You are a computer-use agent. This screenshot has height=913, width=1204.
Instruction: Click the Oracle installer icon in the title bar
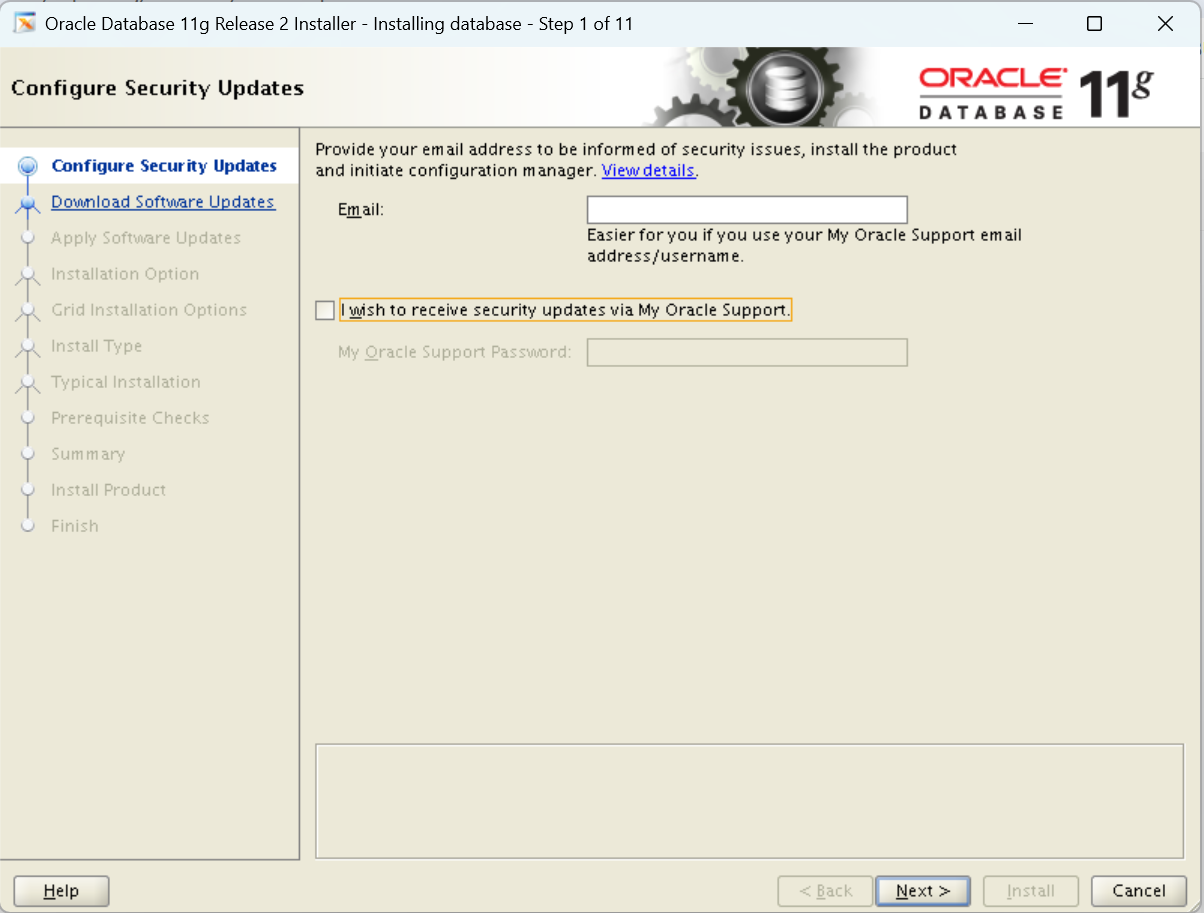(x=22, y=22)
